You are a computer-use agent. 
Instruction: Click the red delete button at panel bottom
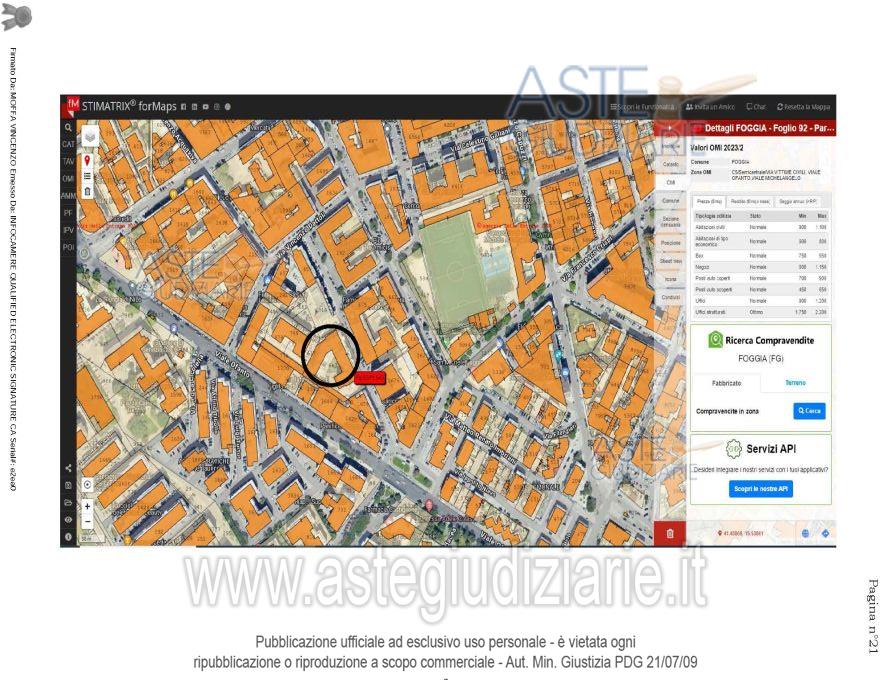[x=670, y=534]
